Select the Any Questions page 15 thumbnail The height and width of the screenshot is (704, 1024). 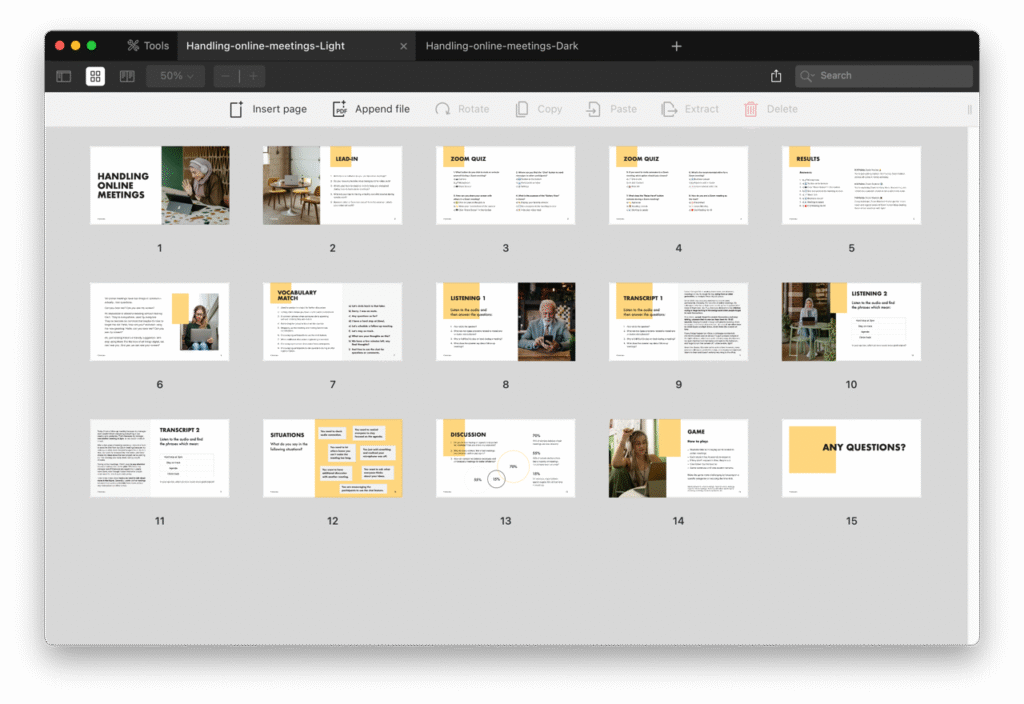tap(851, 458)
